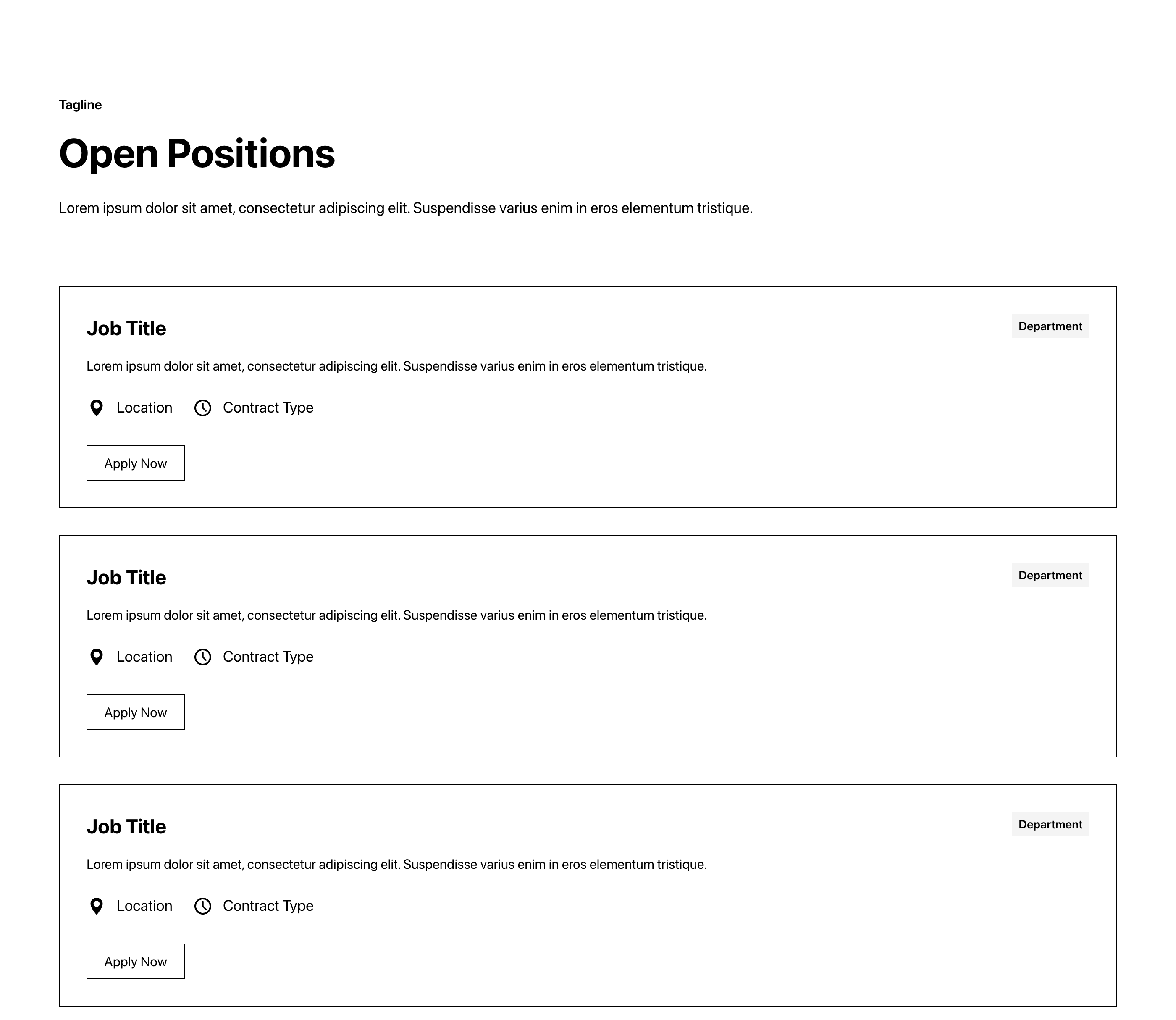The width and height of the screenshot is (1176, 1020).
Task: Click Apply Now in the second job card
Action: coord(135,712)
